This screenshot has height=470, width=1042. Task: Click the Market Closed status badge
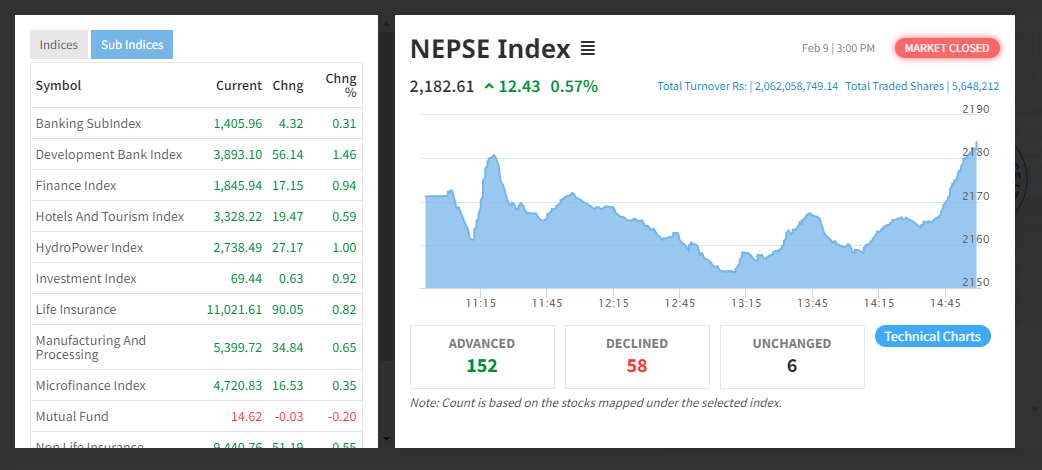click(947, 48)
